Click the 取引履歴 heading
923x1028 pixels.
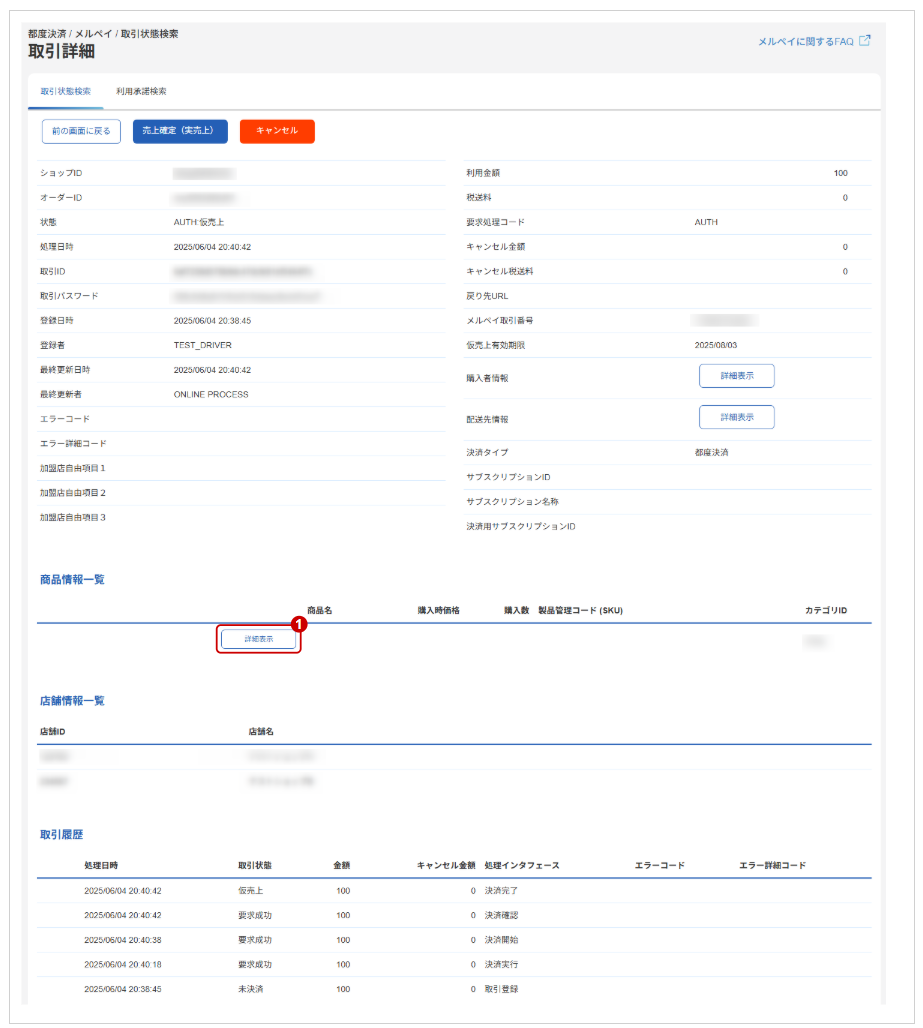point(62,835)
